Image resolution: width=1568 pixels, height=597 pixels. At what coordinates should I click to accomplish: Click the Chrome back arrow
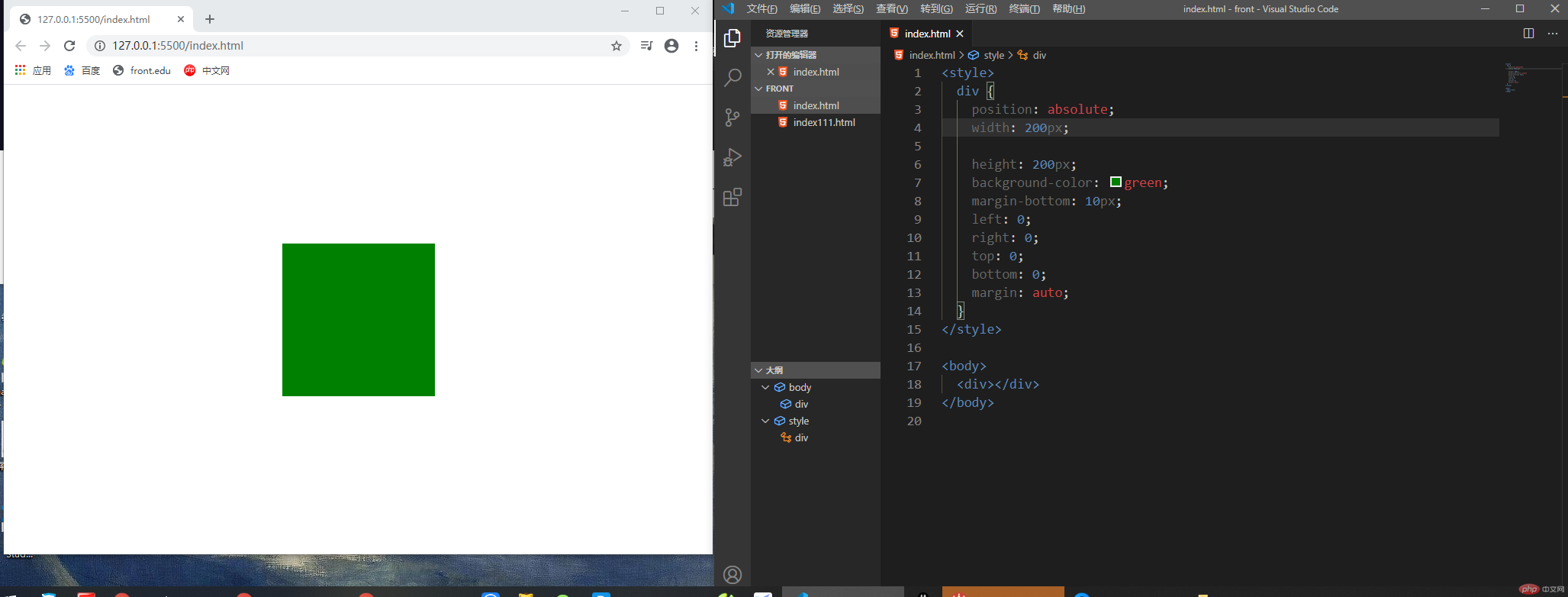21,46
